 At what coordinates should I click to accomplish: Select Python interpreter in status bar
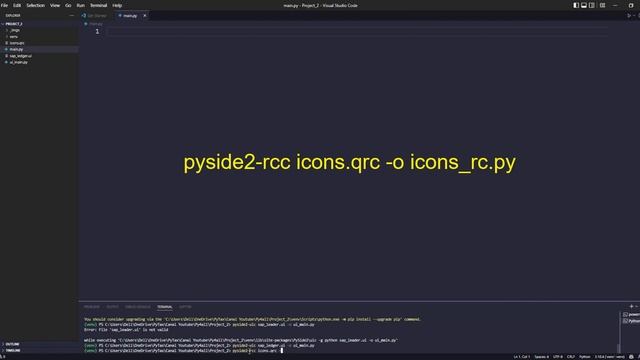pyautogui.click(x=609, y=357)
